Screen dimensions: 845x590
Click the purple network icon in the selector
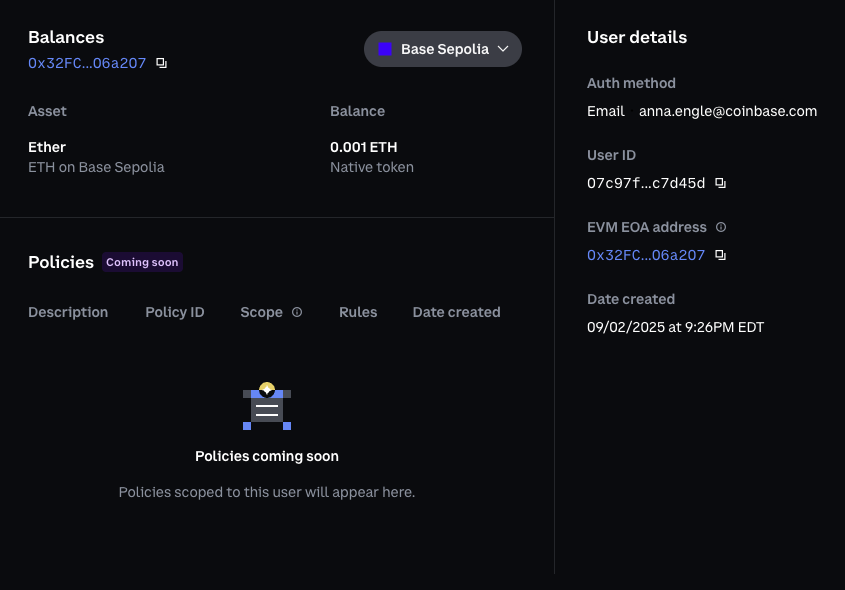coord(386,48)
